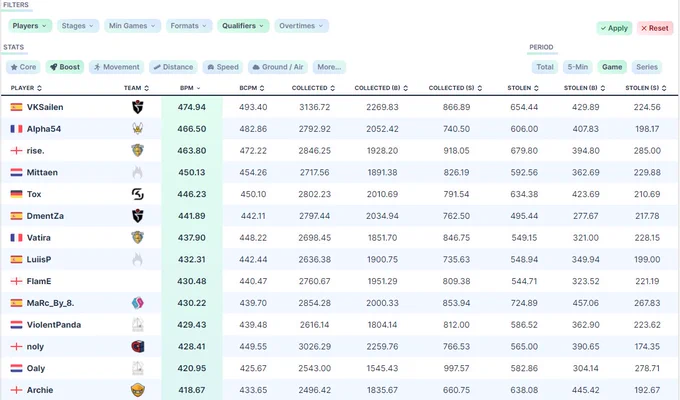This screenshot has height=400, width=680.
Task: Click the Spain flag next to VKSailen
Action: [16, 107]
